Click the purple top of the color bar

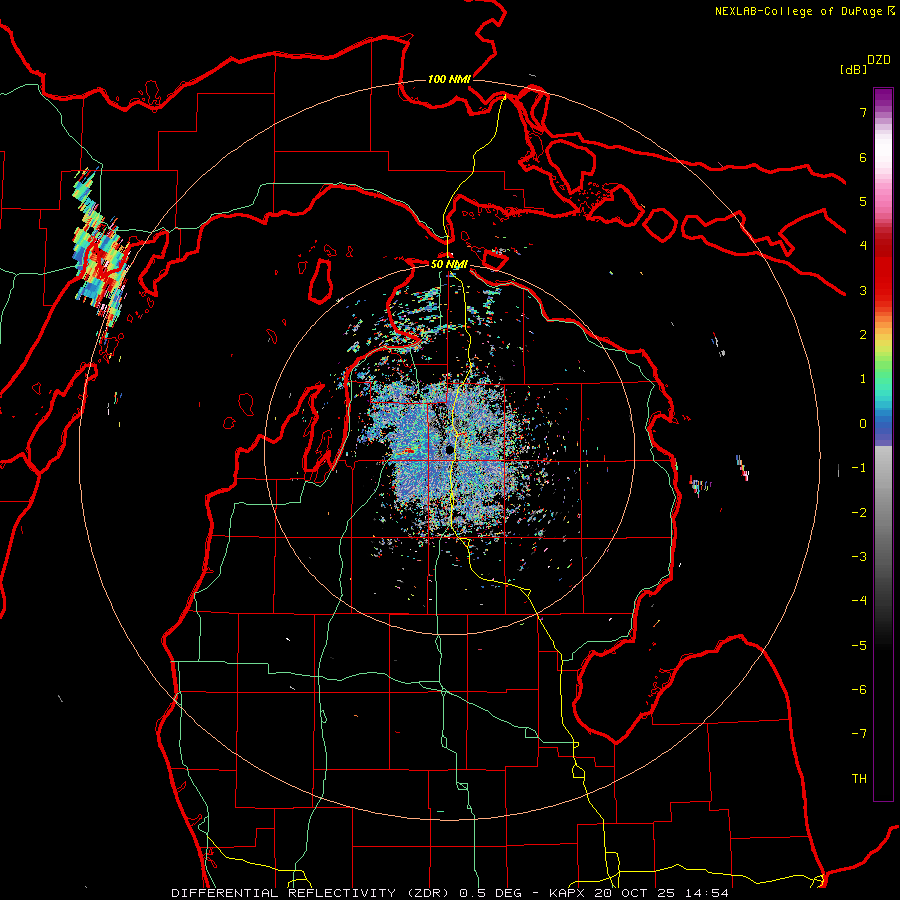[883, 98]
